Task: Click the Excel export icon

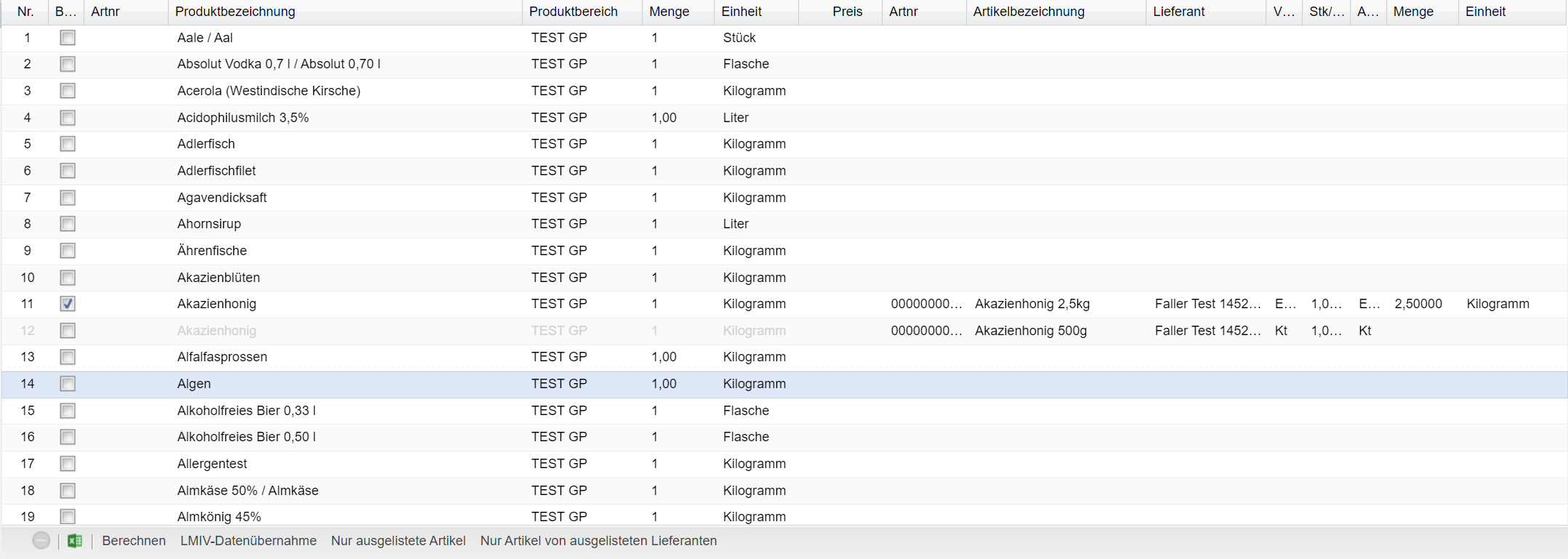Action: pos(74,541)
